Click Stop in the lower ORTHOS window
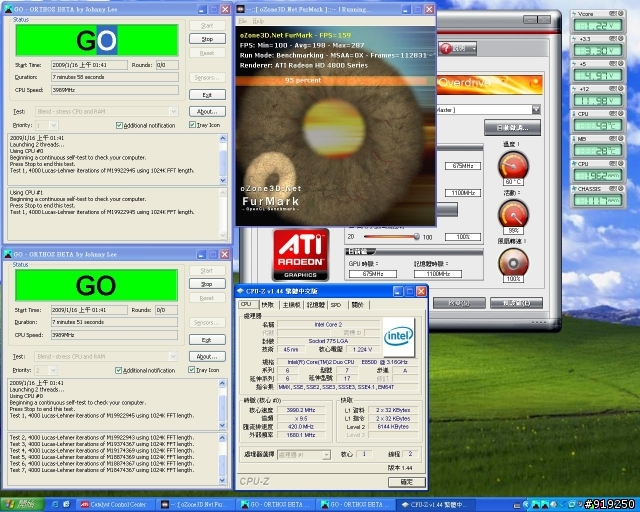The width and height of the screenshot is (640, 512). click(x=207, y=284)
